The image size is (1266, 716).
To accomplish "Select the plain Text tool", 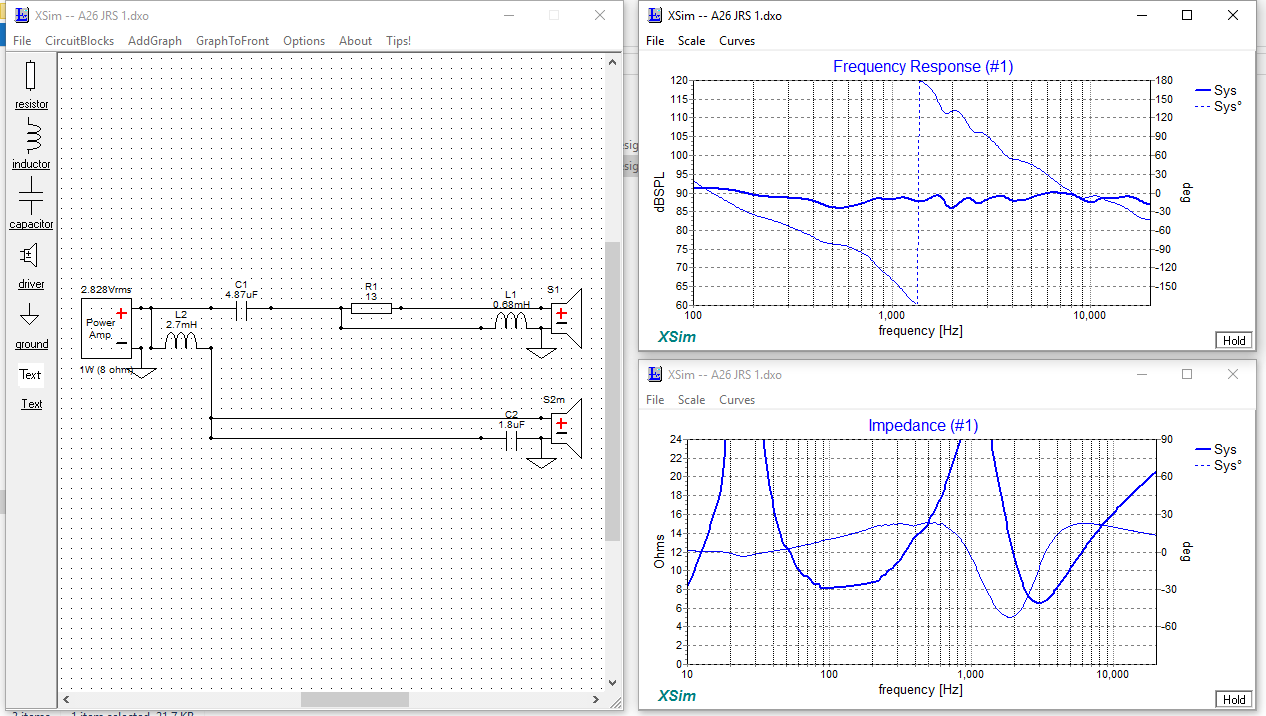I will point(32,404).
